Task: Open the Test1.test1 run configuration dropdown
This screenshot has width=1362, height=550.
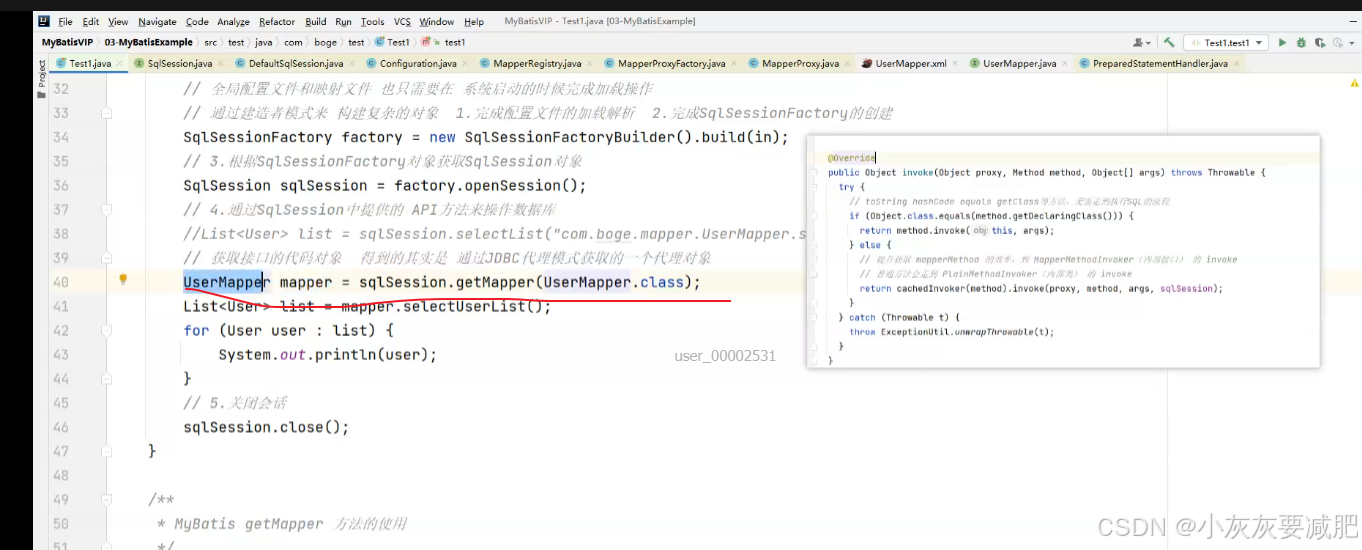Action: [x=1226, y=43]
